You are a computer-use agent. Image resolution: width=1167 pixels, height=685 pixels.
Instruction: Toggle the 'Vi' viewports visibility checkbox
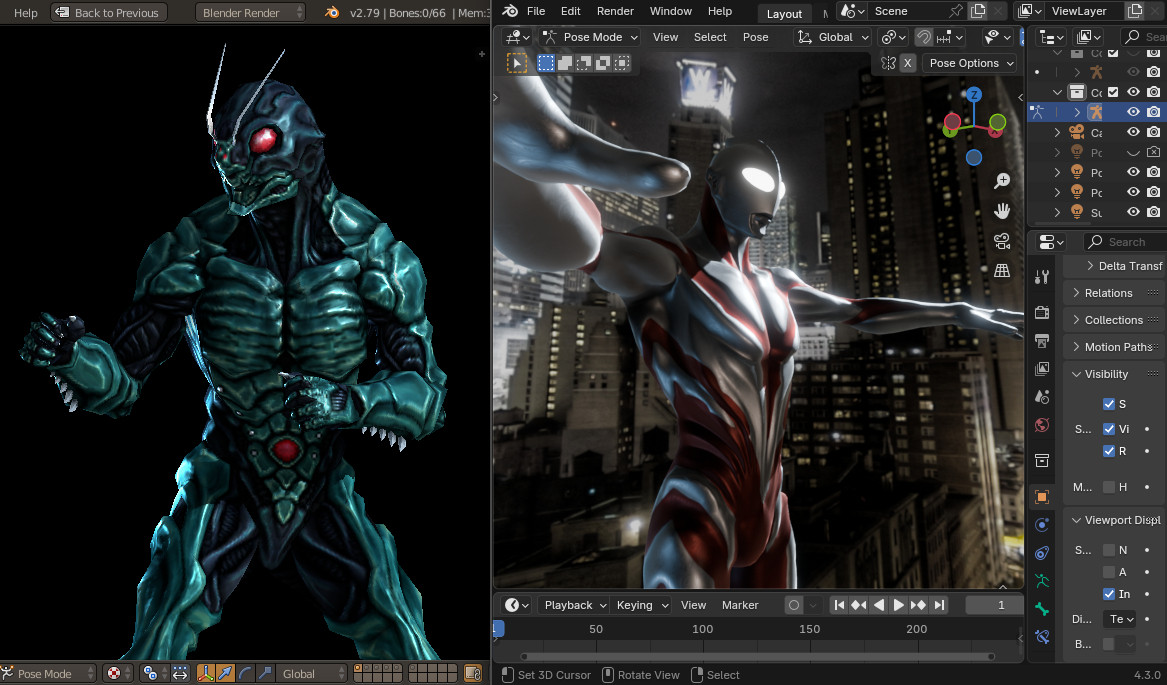(x=1109, y=429)
